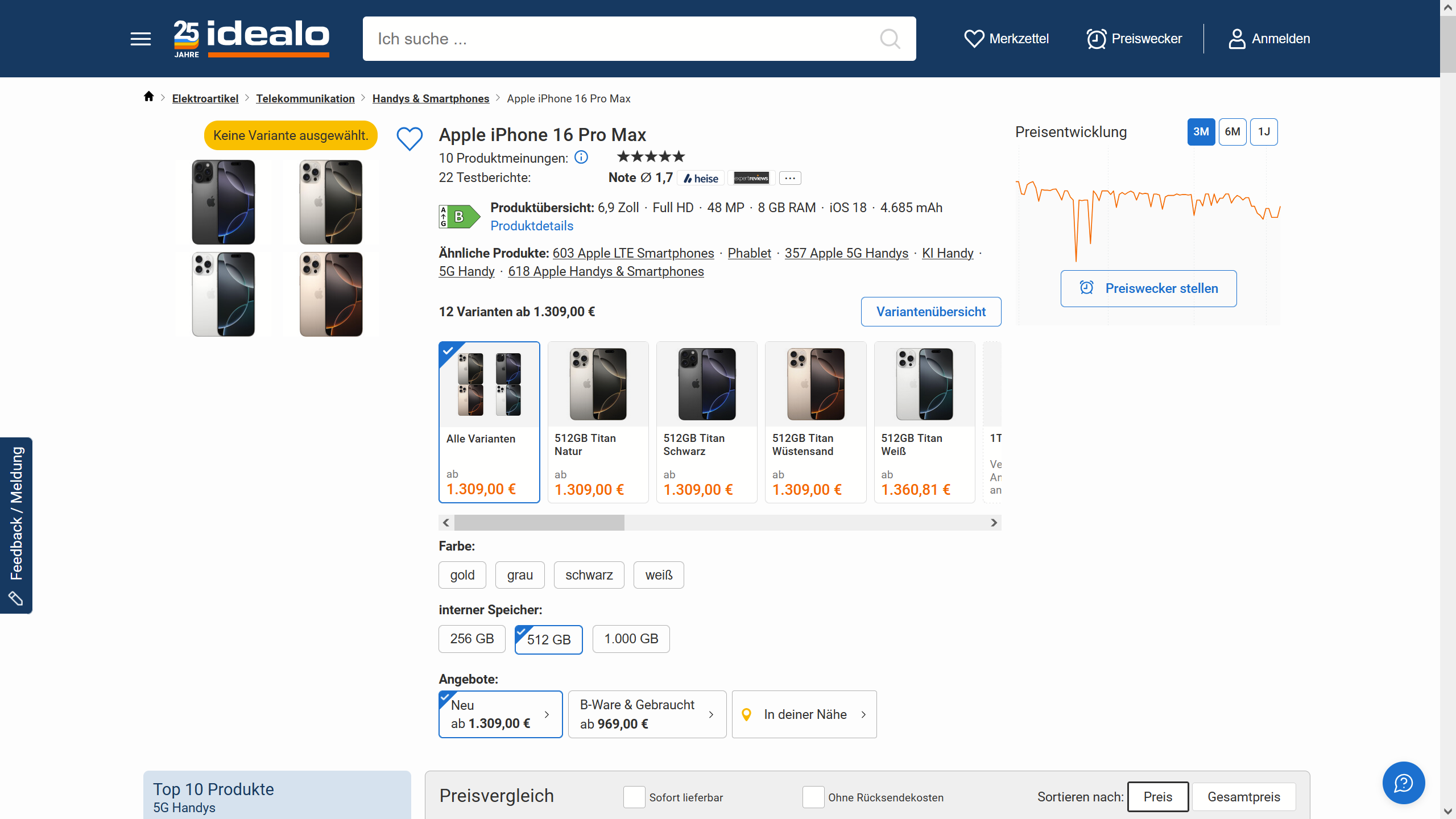Sort offers by Gesamtpreis

pyautogui.click(x=1244, y=797)
